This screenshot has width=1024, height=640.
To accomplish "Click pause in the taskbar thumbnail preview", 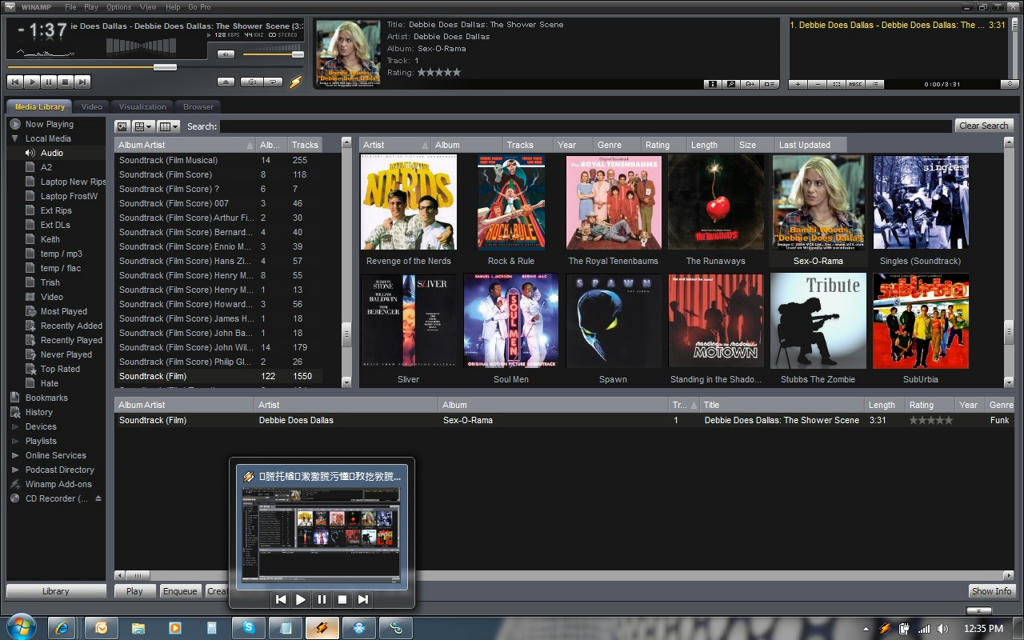I will coord(321,600).
